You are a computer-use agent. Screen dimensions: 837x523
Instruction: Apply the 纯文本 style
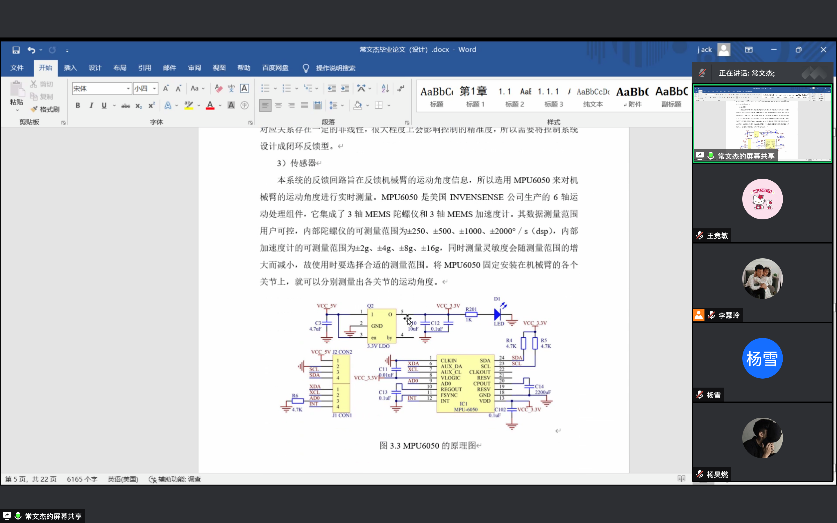pyautogui.click(x=593, y=97)
